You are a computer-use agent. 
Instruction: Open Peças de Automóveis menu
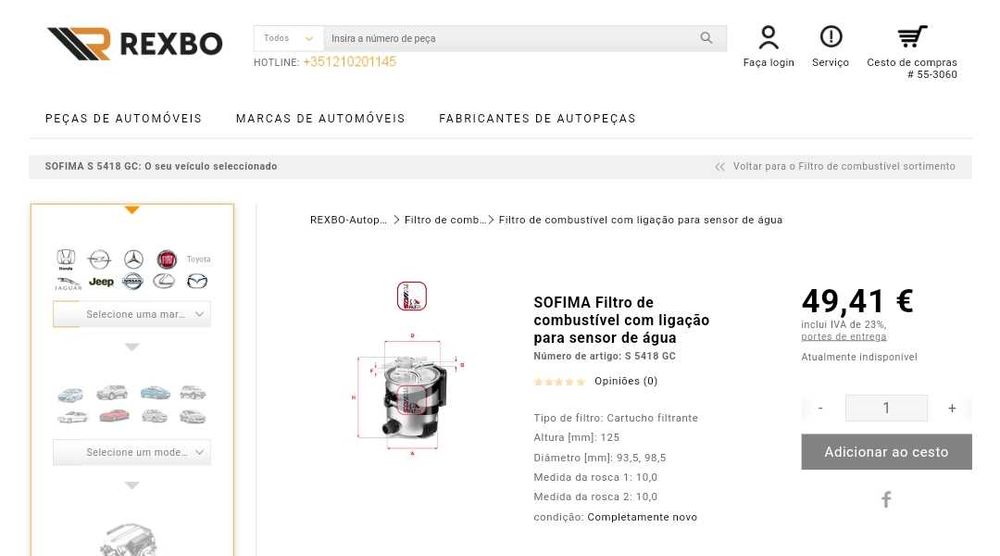pyautogui.click(x=123, y=119)
